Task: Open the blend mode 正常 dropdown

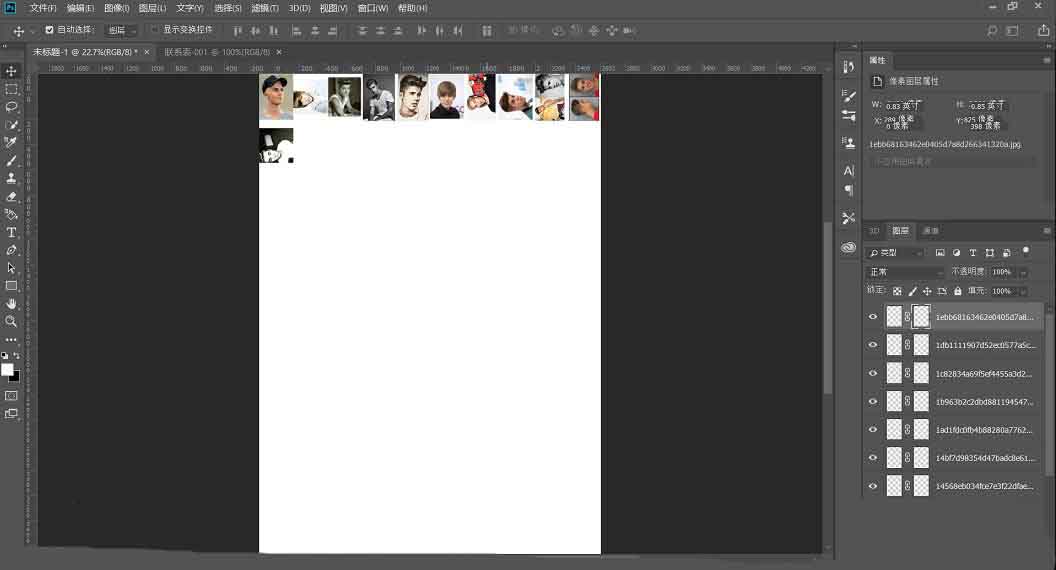Action: point(906,272)
